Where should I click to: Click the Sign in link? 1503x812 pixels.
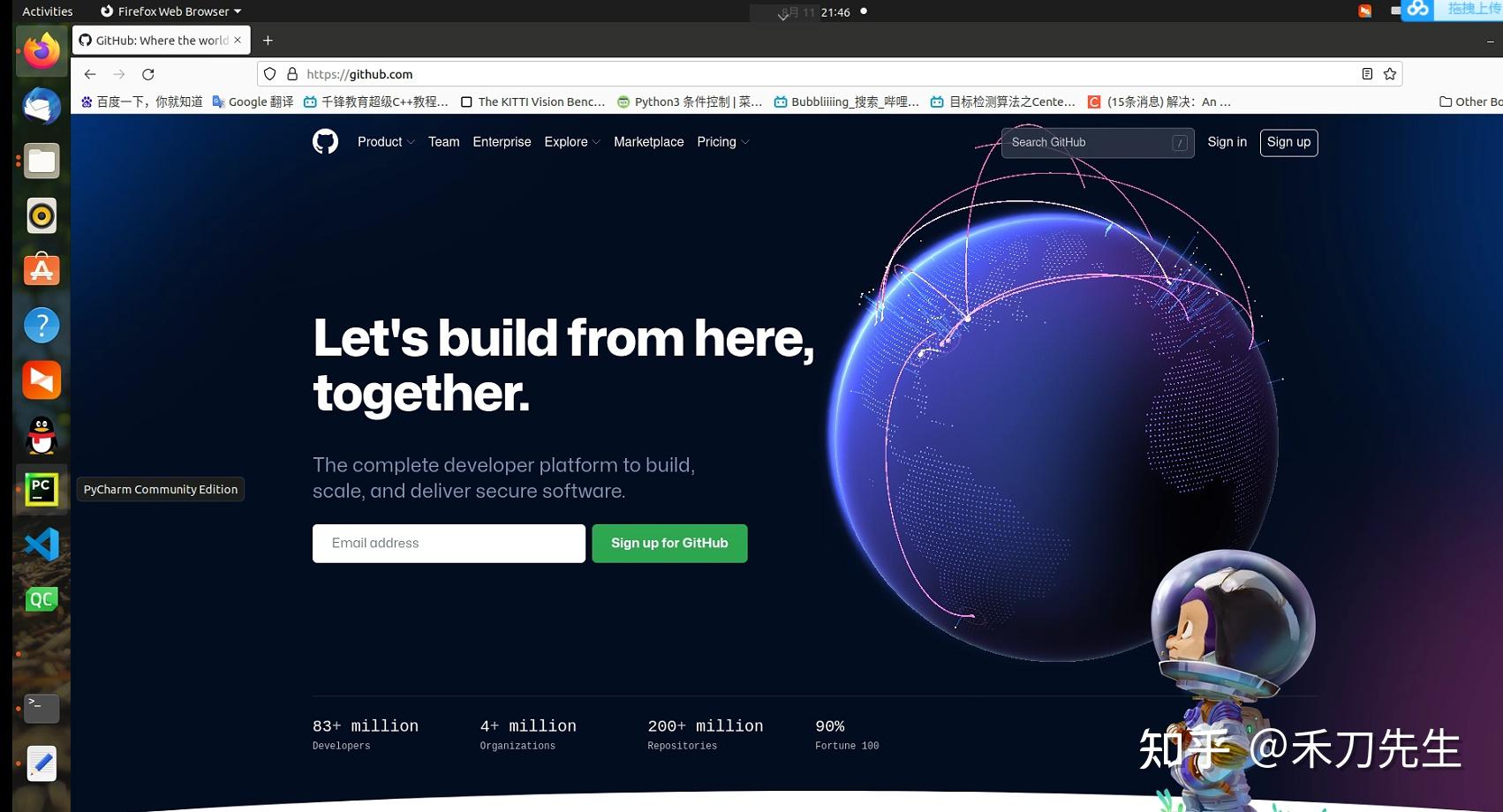point(1227,142)
